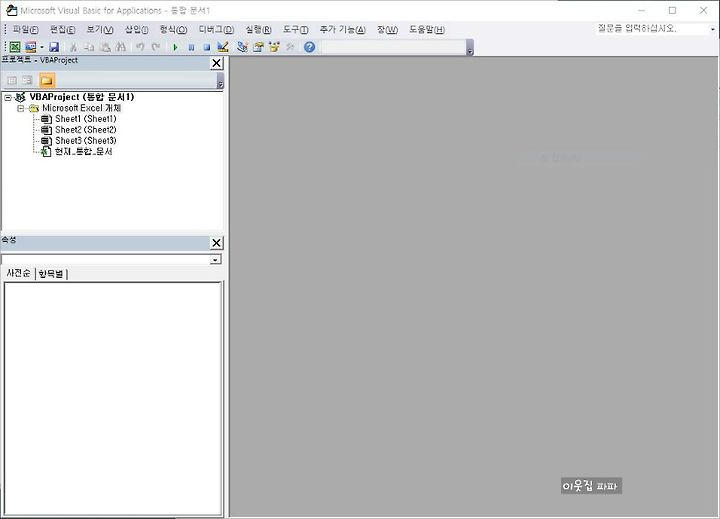Open the 파일(F) menu
This screenshot has height=519, width=720.
(x=25, y=29)
